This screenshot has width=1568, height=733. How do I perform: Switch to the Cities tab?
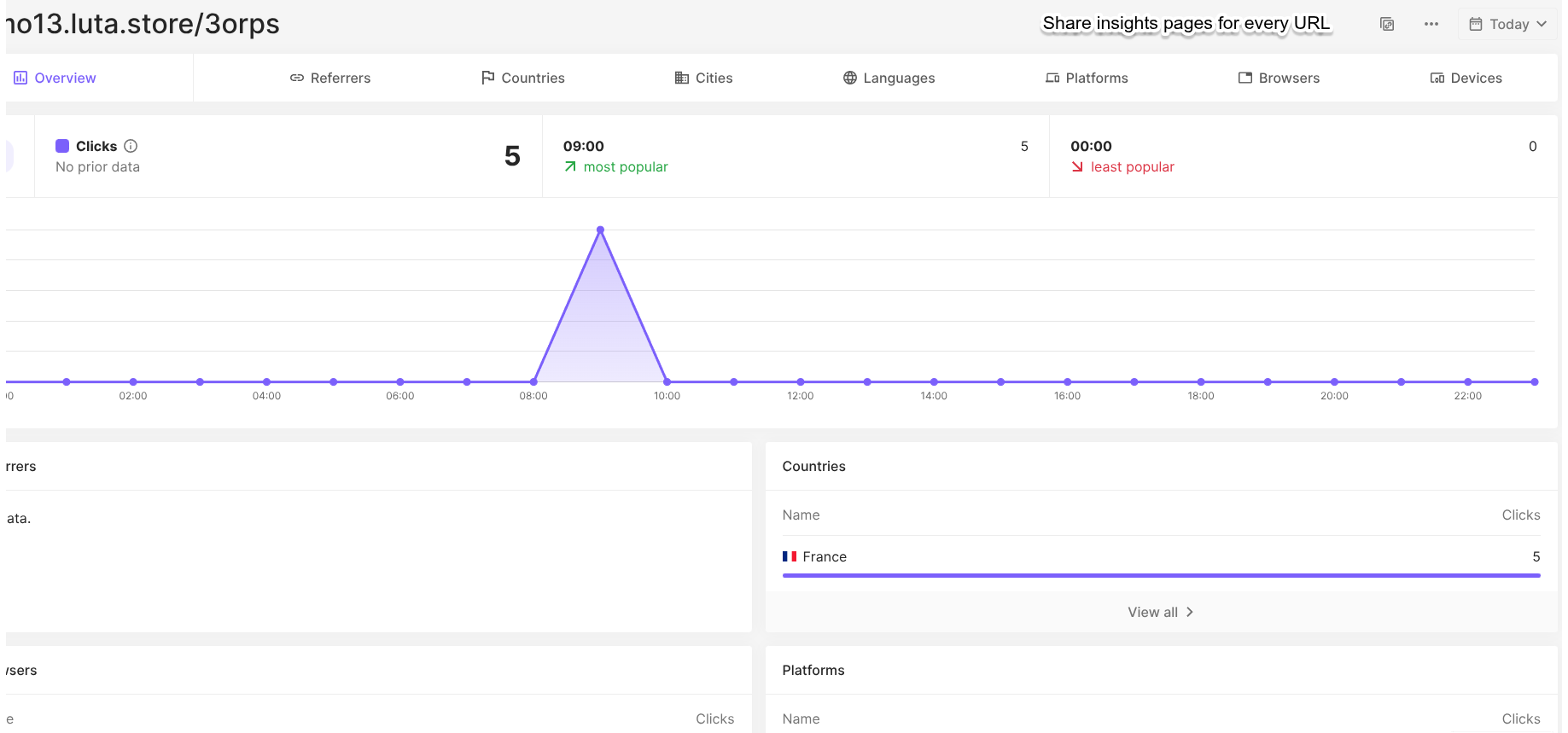[703, 78]
